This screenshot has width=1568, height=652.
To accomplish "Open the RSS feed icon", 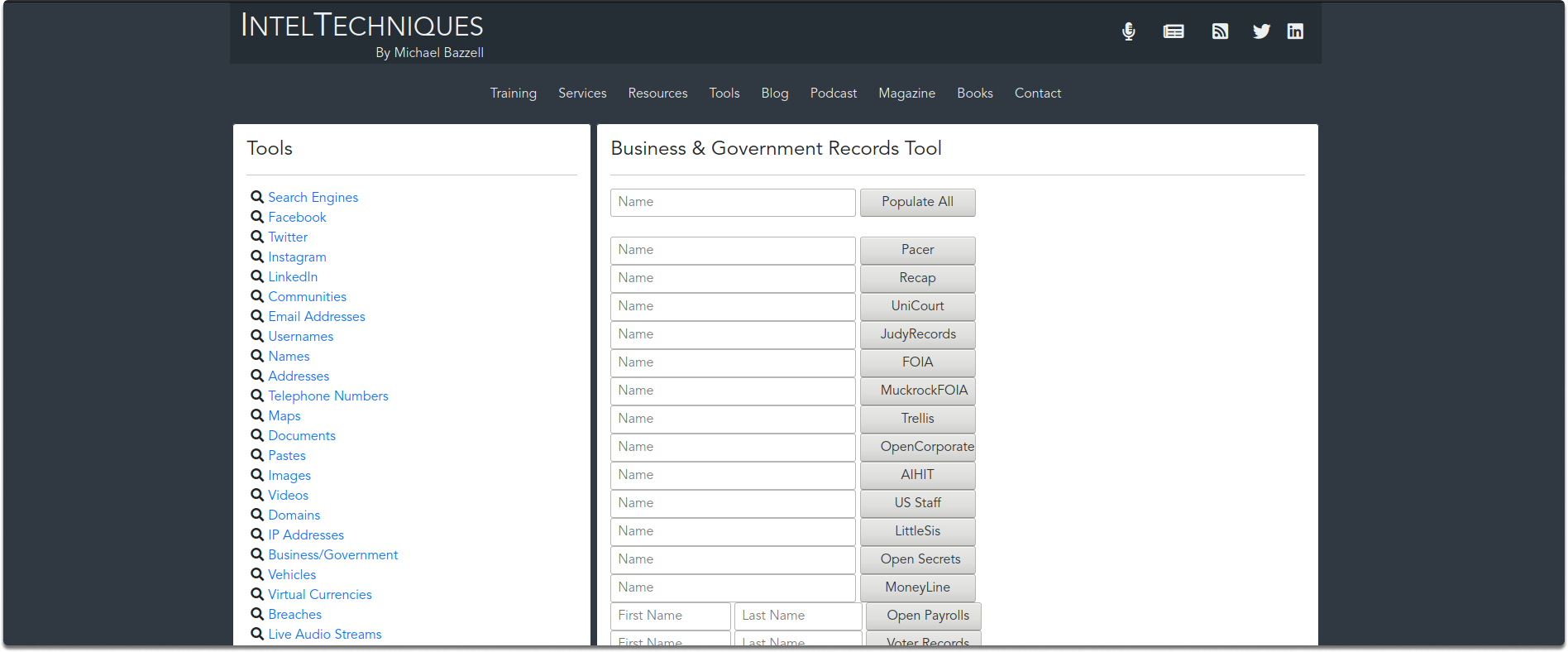I will pyautogui.click(x=1220, y=31).
